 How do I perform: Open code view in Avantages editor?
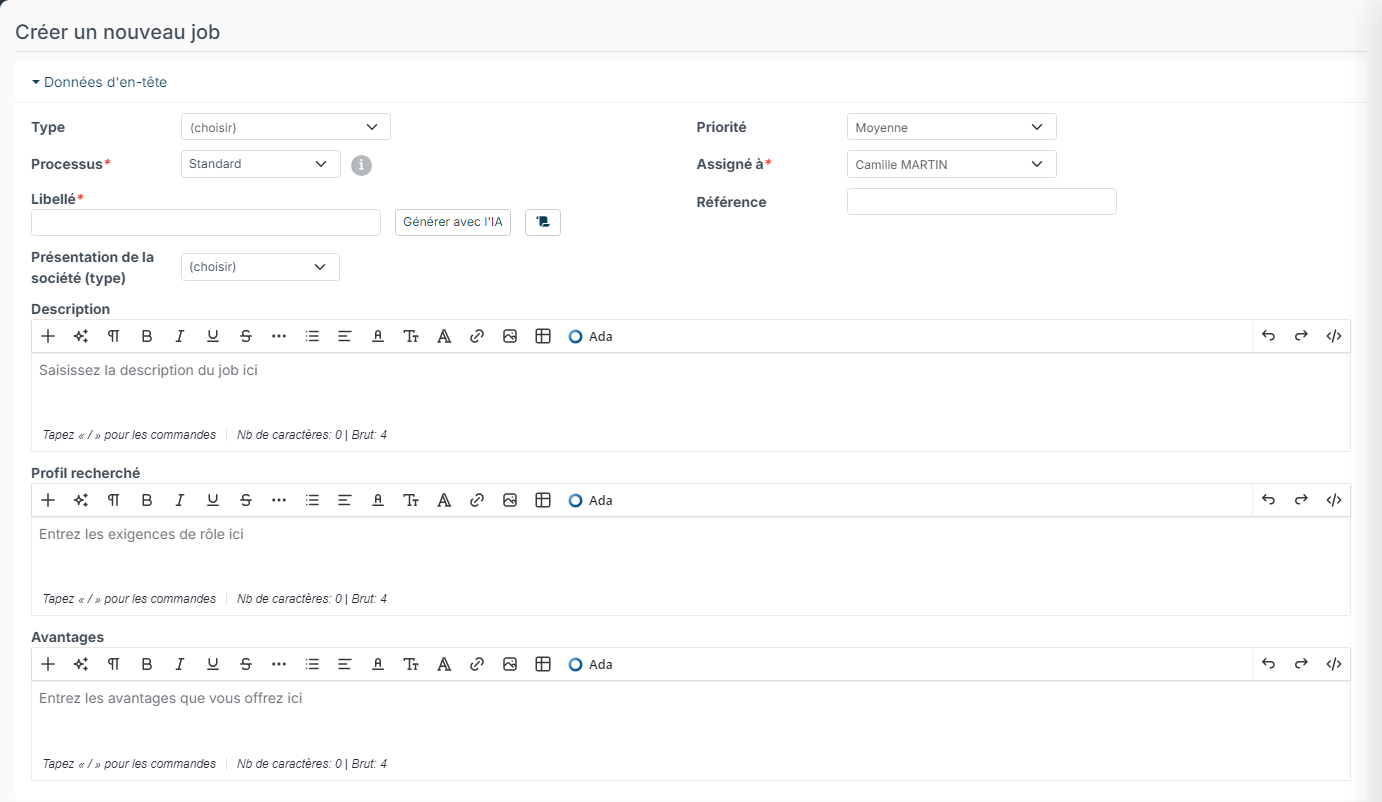1334,664
